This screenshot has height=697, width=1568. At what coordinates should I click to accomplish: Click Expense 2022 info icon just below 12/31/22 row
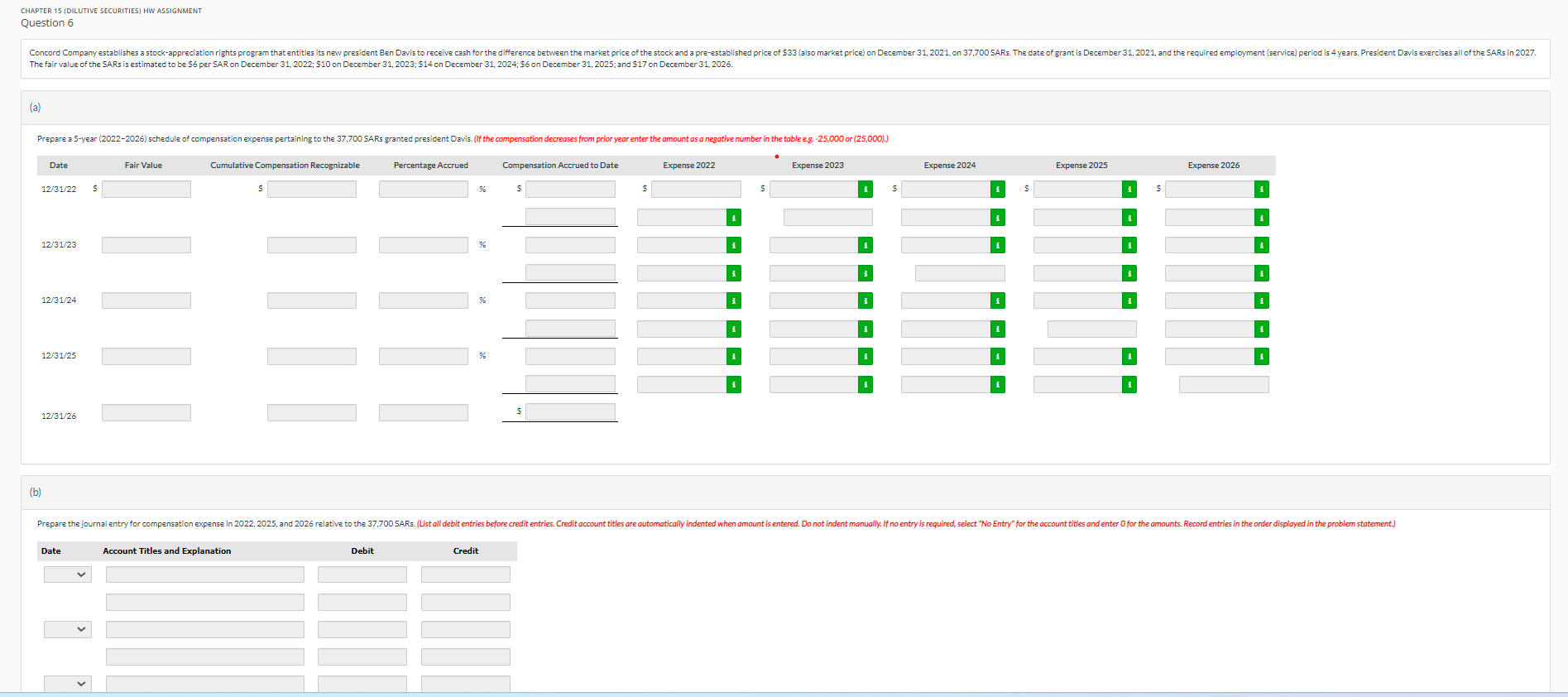click(734, 218)
